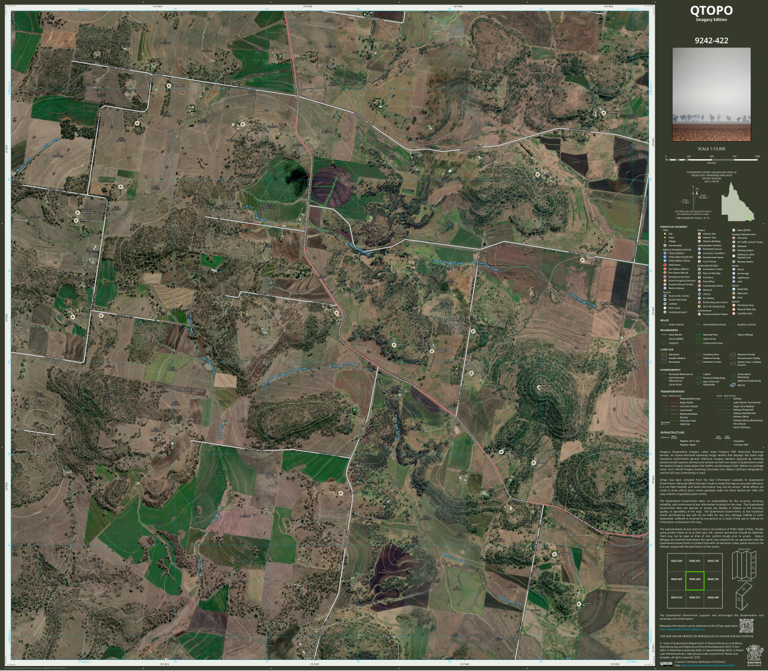
Task: Click the QTOPO title heading
Action: (711, 10)
